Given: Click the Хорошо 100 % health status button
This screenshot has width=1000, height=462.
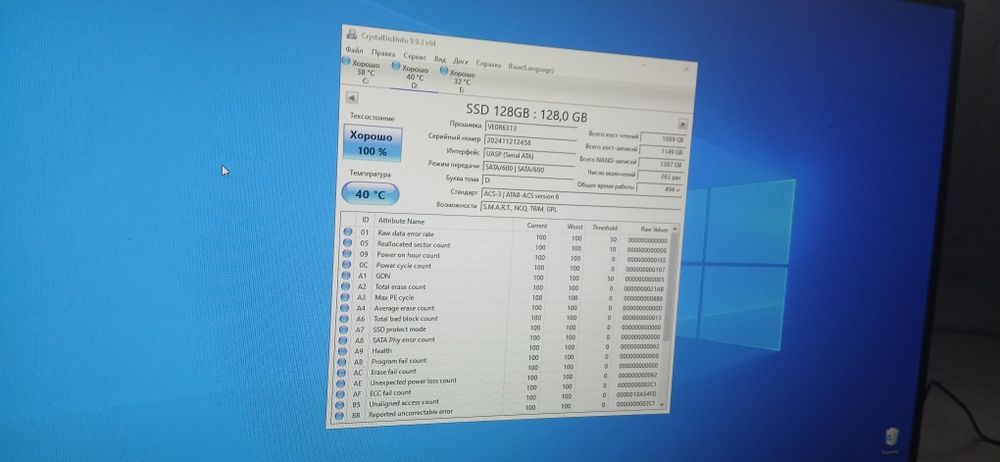Looking at the screenshot, I should pyautogui.click(x=372, y=144).
